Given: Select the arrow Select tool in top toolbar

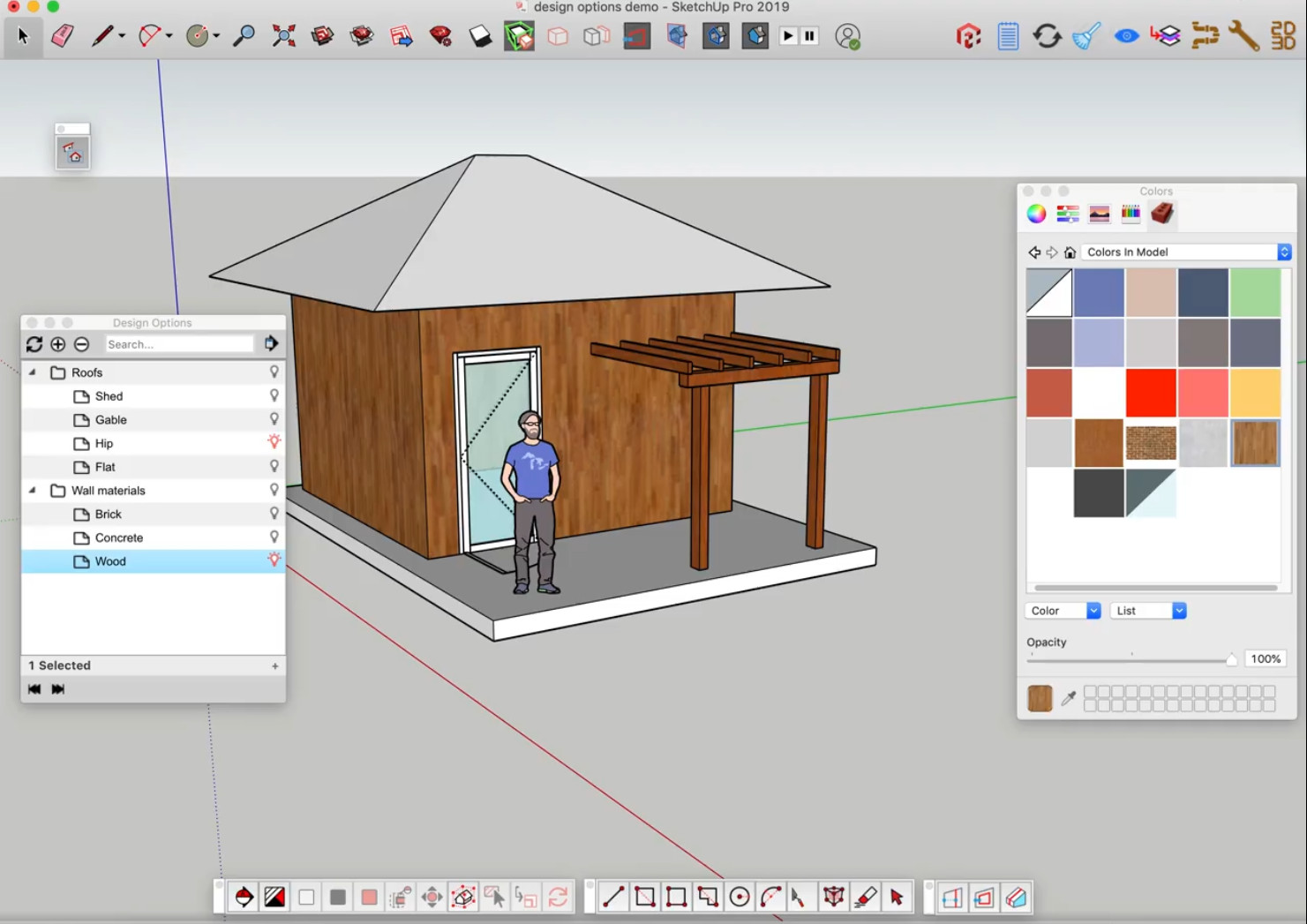Looking at the screenshot, I should tap(23, 36).
